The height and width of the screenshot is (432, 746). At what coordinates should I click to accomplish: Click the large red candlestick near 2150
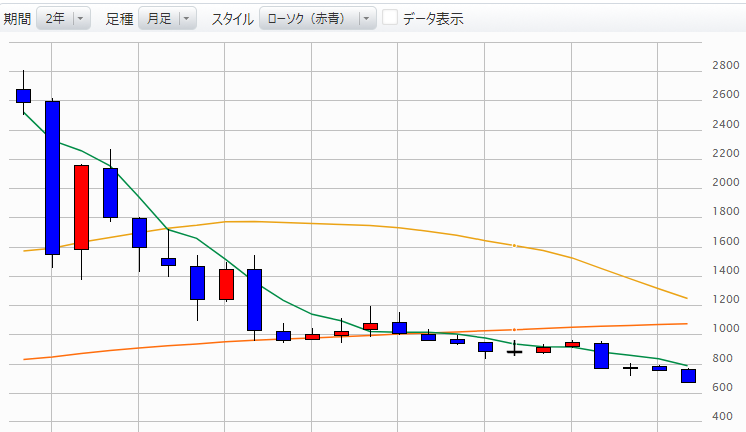pos(81,207)
